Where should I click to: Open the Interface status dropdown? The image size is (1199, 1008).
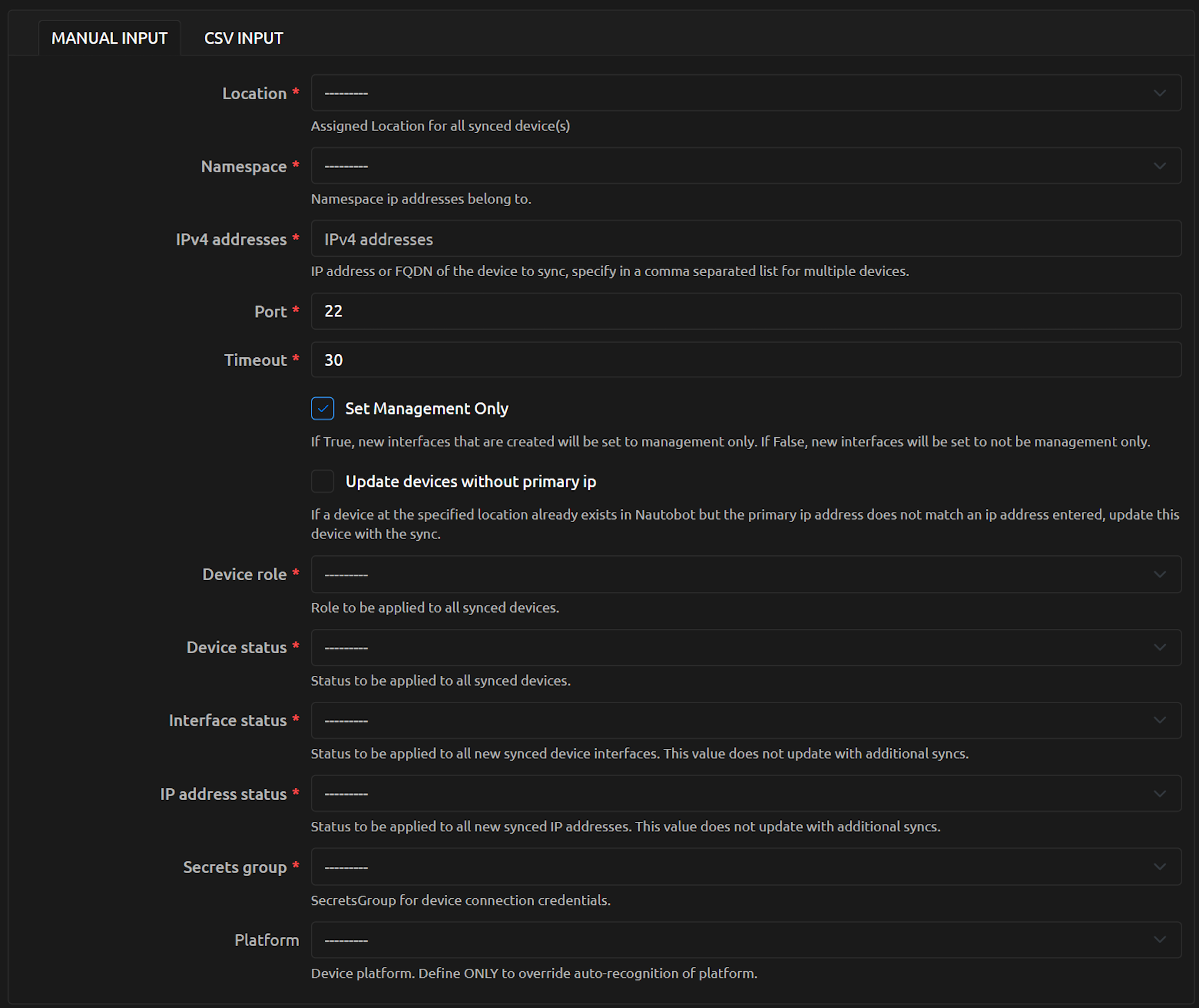click(745, 721)
